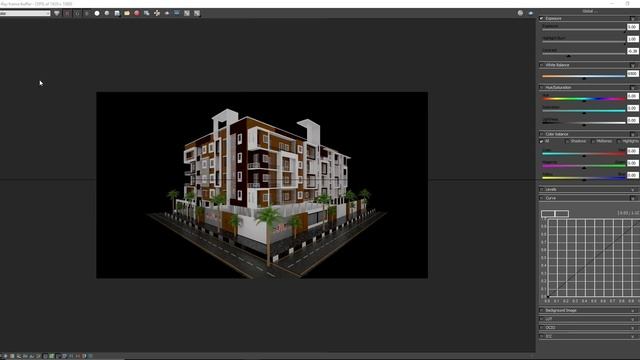Enable the OCIO checkbox
This screenshot has height=360, width=640.
542,327
